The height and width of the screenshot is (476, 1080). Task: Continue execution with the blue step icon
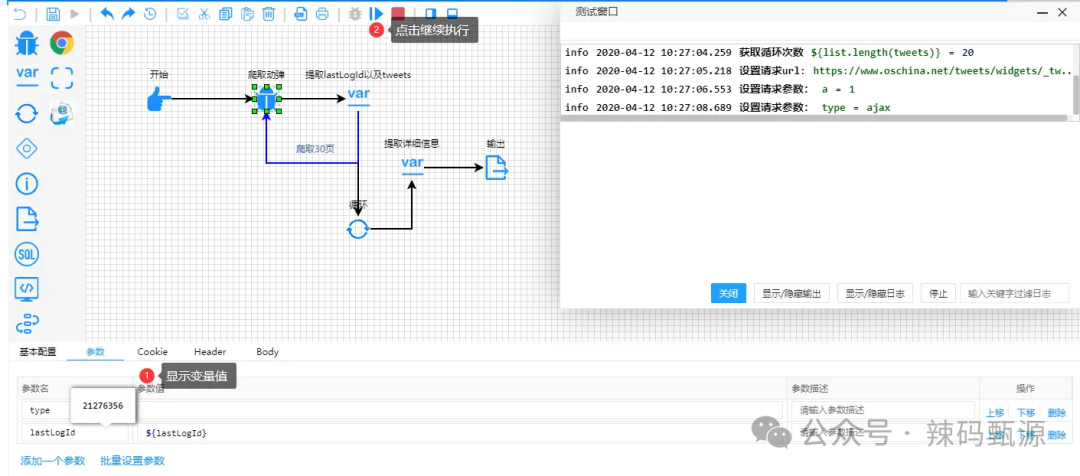(x=376, y=13)
